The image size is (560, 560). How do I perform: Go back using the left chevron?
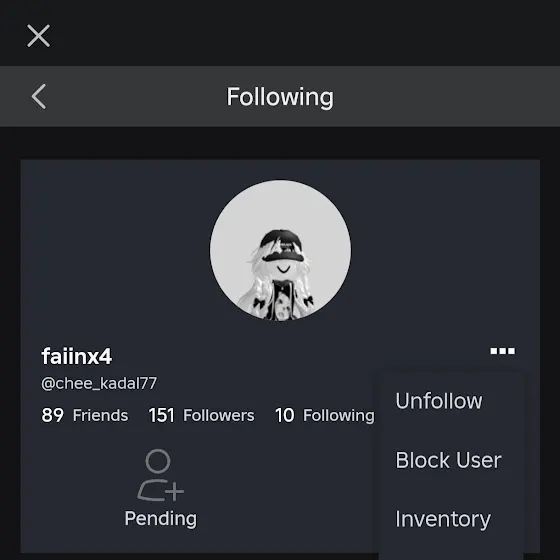(39, 96)
